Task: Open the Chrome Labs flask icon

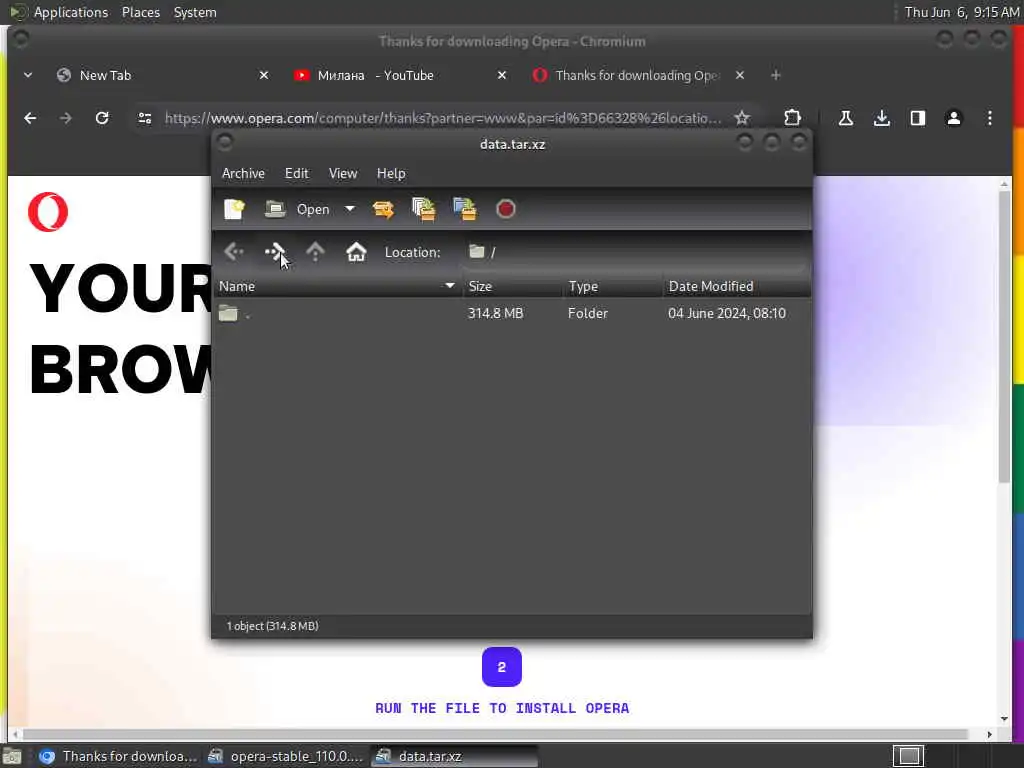Action: 846,118
